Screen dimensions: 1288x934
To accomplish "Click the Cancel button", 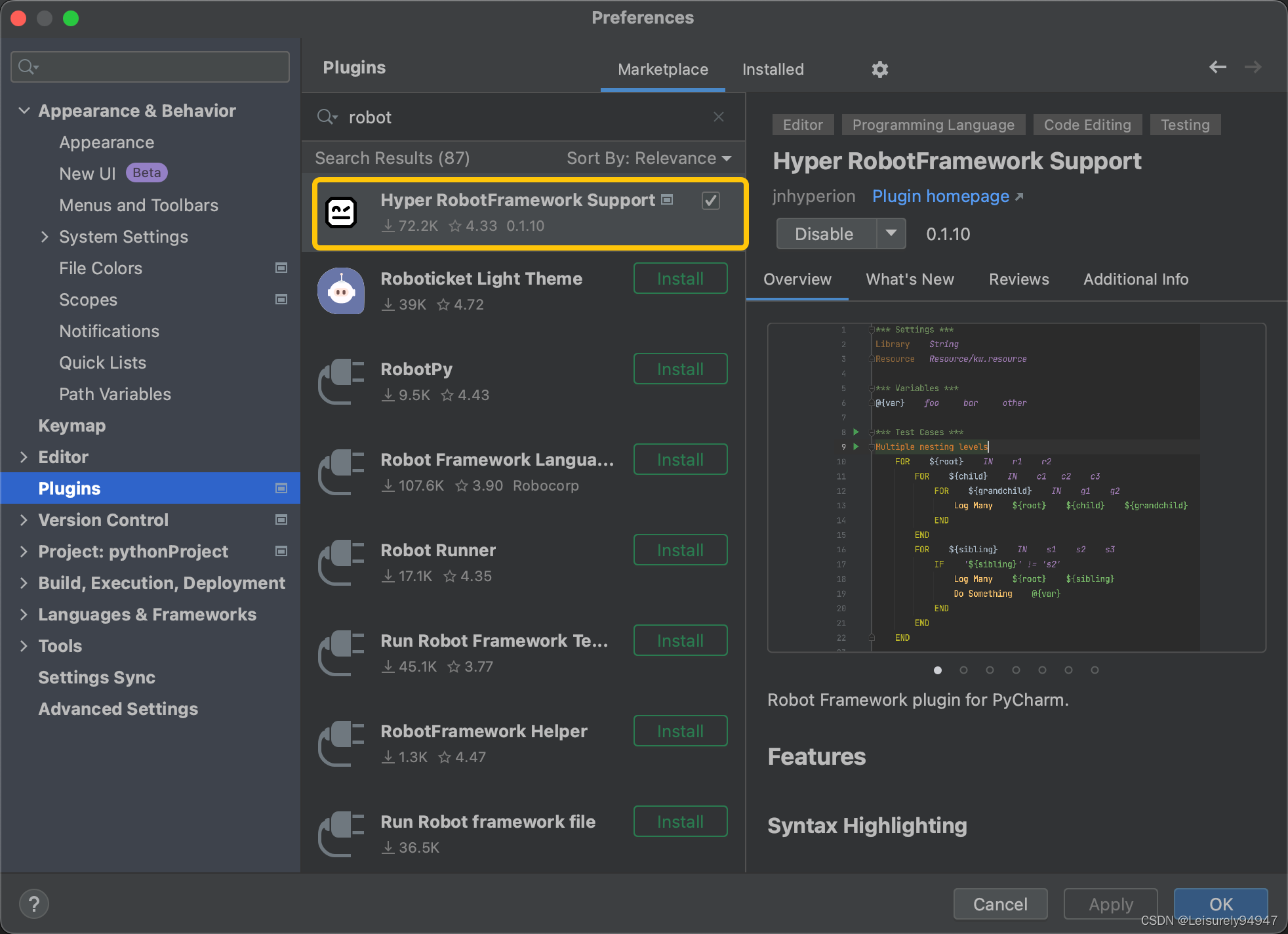I will [1000, 904].
